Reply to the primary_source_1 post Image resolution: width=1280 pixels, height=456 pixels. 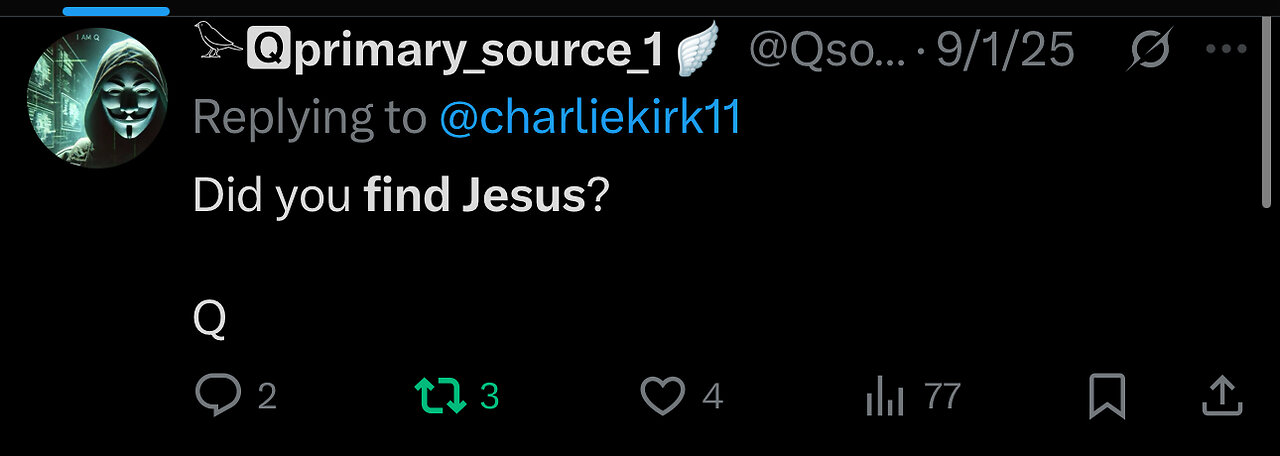click(219, 397)
